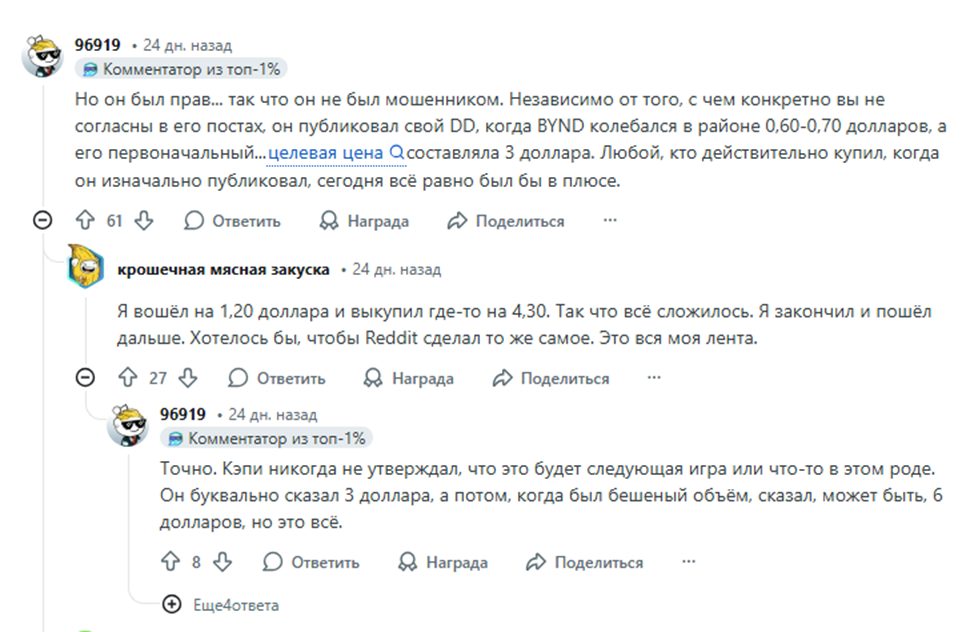The width and height of the screenshot is (974, 632).
Task: Downvote the reply with 8 points
Action: 222,562
